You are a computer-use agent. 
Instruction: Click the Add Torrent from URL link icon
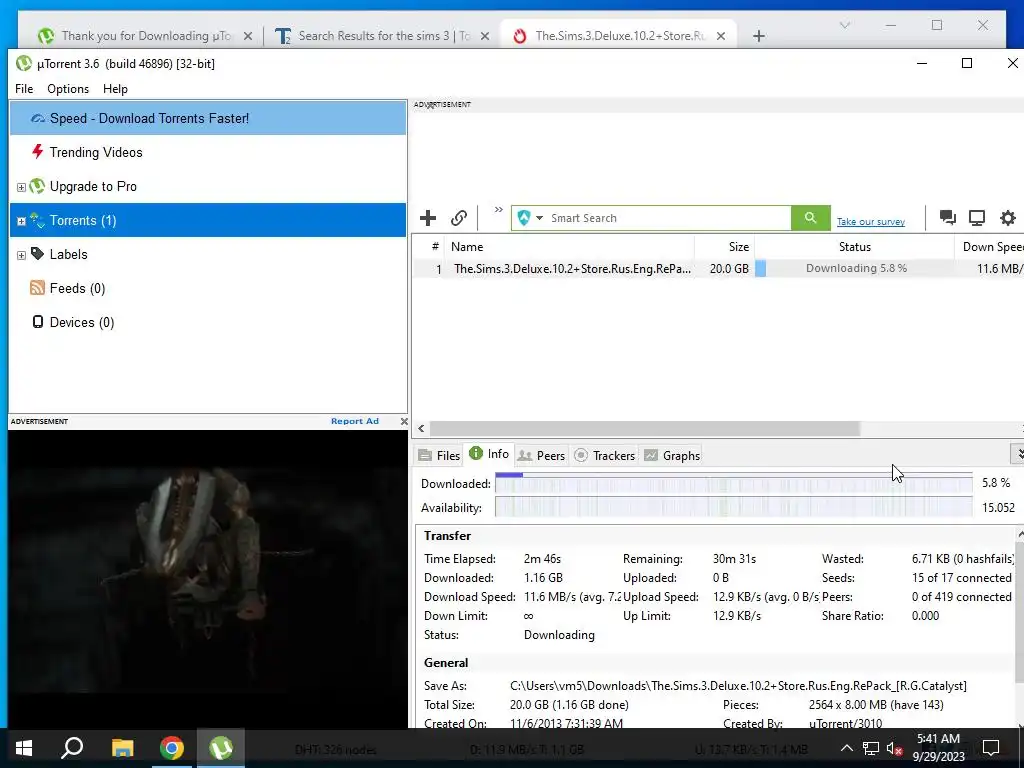tap(459, 218)
